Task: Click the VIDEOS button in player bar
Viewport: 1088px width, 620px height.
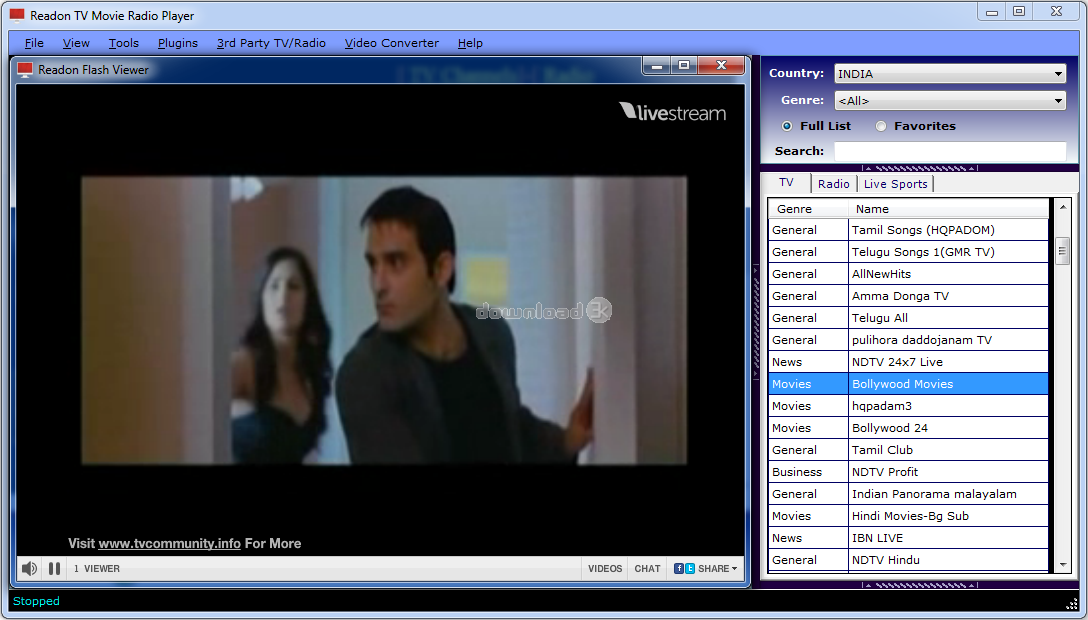Action: (605, 568)
